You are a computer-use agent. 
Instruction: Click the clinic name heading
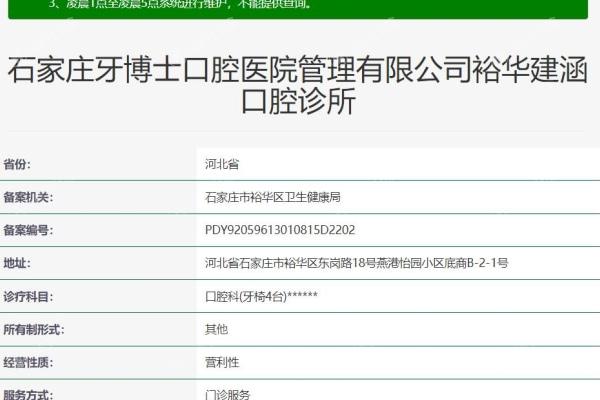tap(298, 85)
